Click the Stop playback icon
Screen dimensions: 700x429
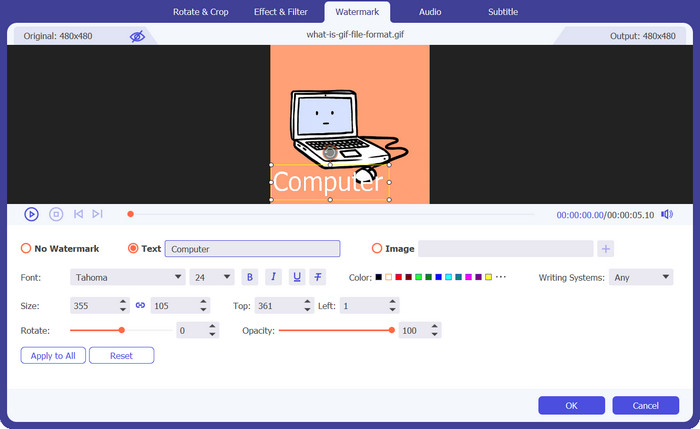pos(56,214)
